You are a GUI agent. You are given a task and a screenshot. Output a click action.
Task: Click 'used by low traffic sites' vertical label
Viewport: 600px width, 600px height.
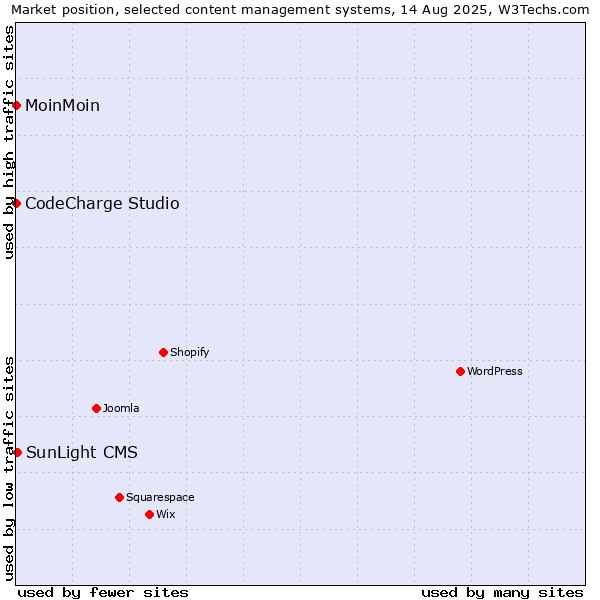8,469
